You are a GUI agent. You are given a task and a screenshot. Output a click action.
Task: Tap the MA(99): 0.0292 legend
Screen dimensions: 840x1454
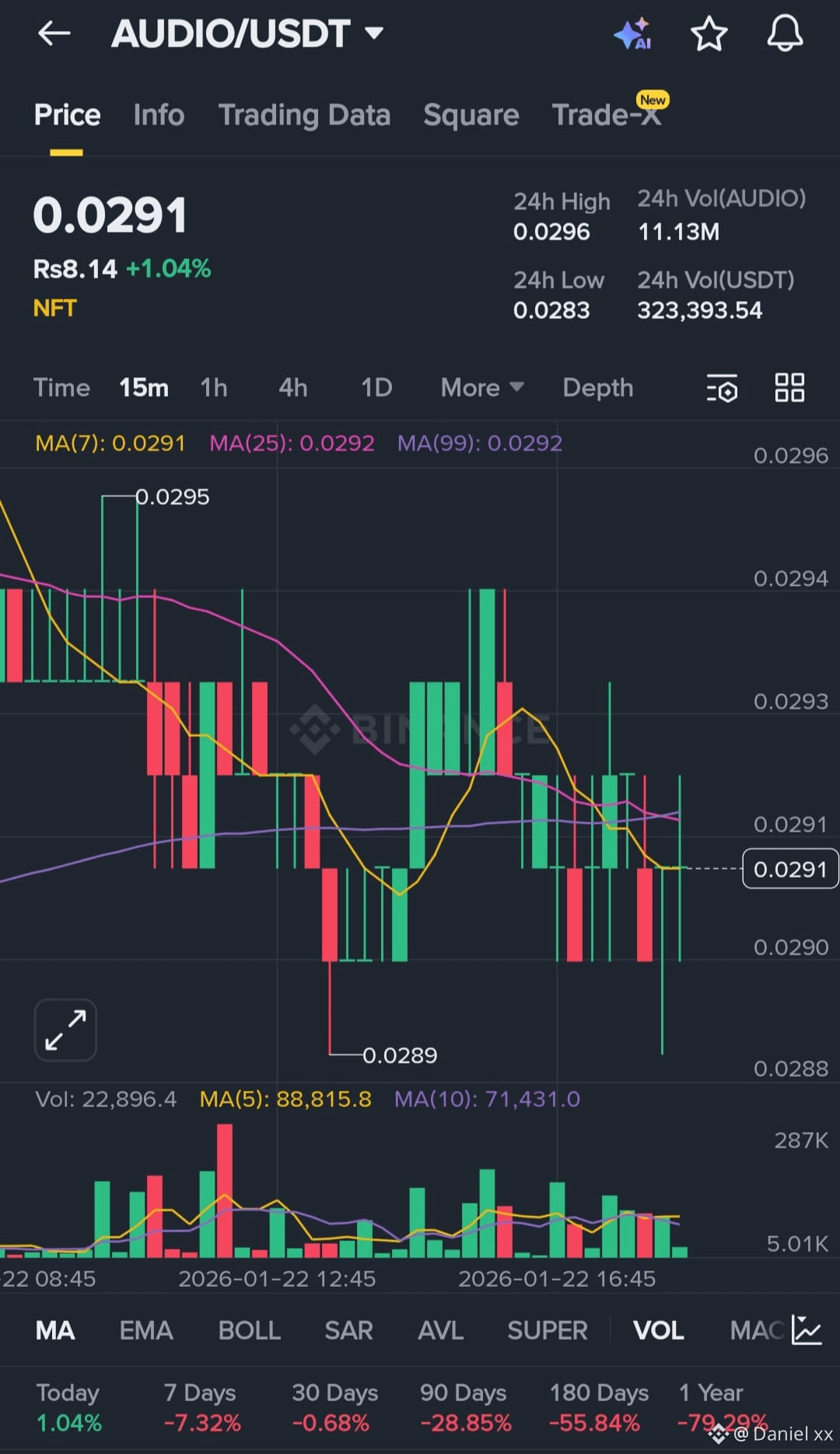point(480,443)
